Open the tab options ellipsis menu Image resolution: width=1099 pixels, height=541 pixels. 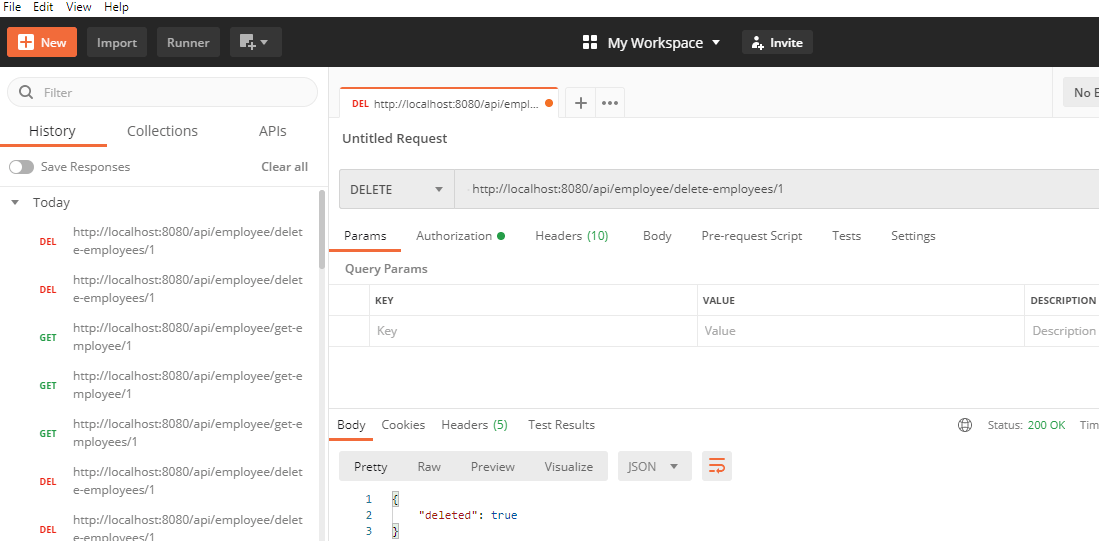point(610,103)
